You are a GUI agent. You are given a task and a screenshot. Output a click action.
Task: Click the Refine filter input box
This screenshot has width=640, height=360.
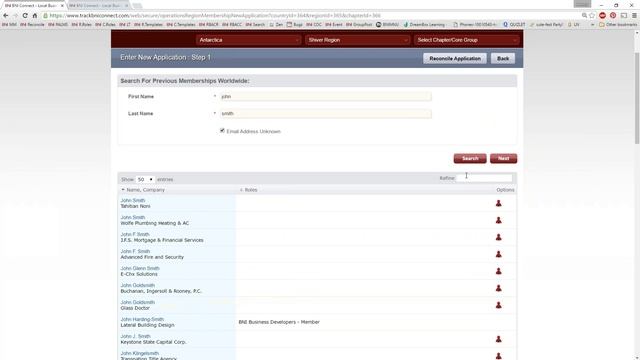(x=484, y=178)
